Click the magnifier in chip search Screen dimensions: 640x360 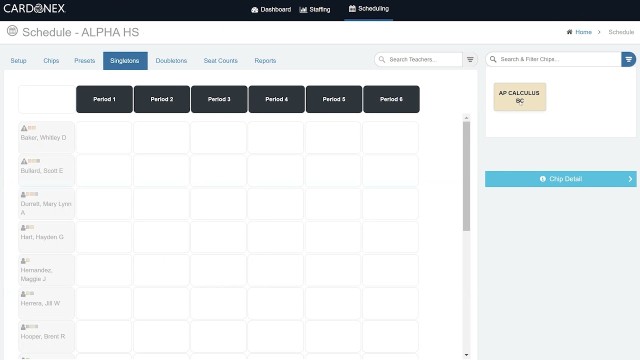tap(493, 59)
